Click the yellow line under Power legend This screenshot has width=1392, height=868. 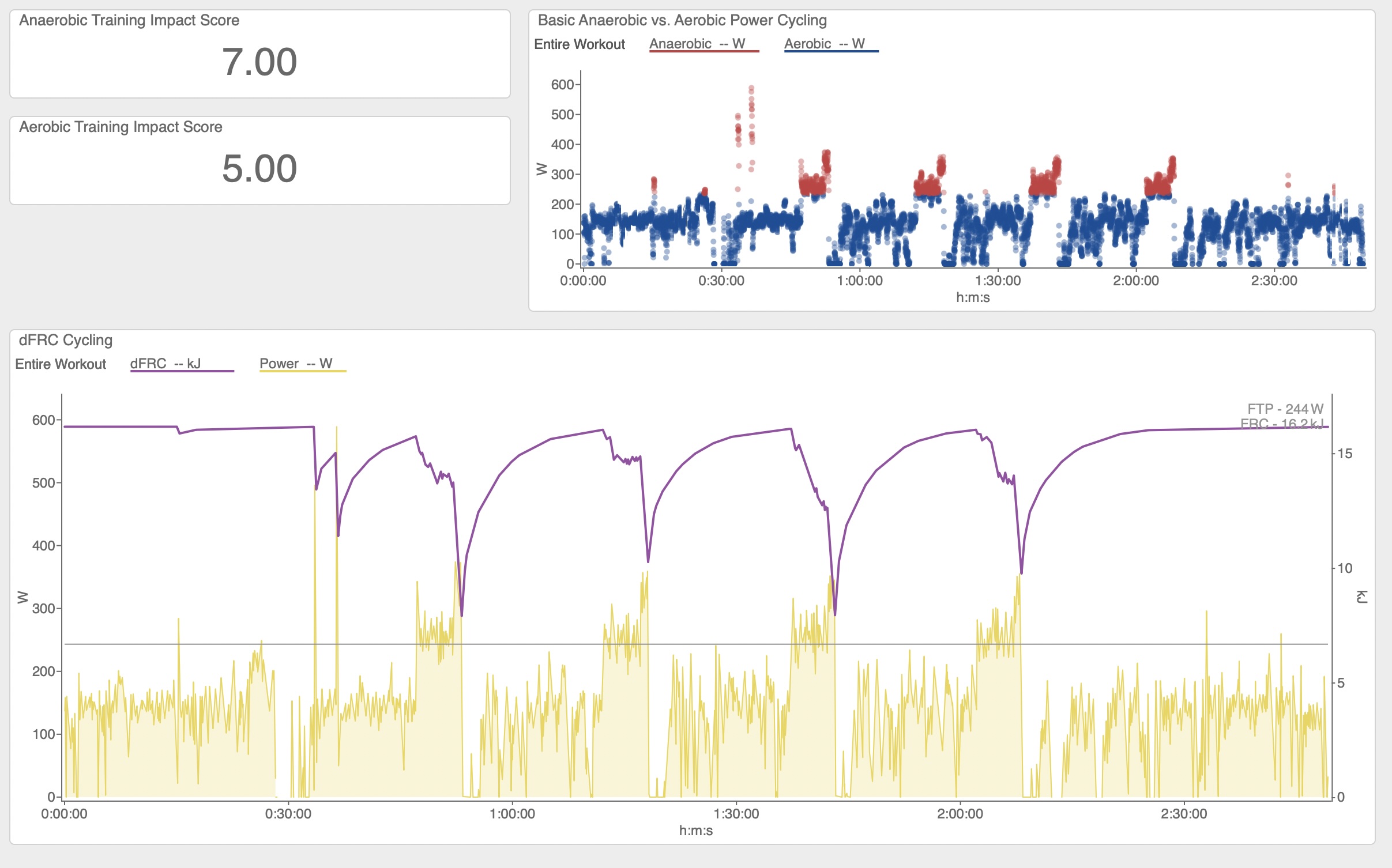(x=302, y=371)
